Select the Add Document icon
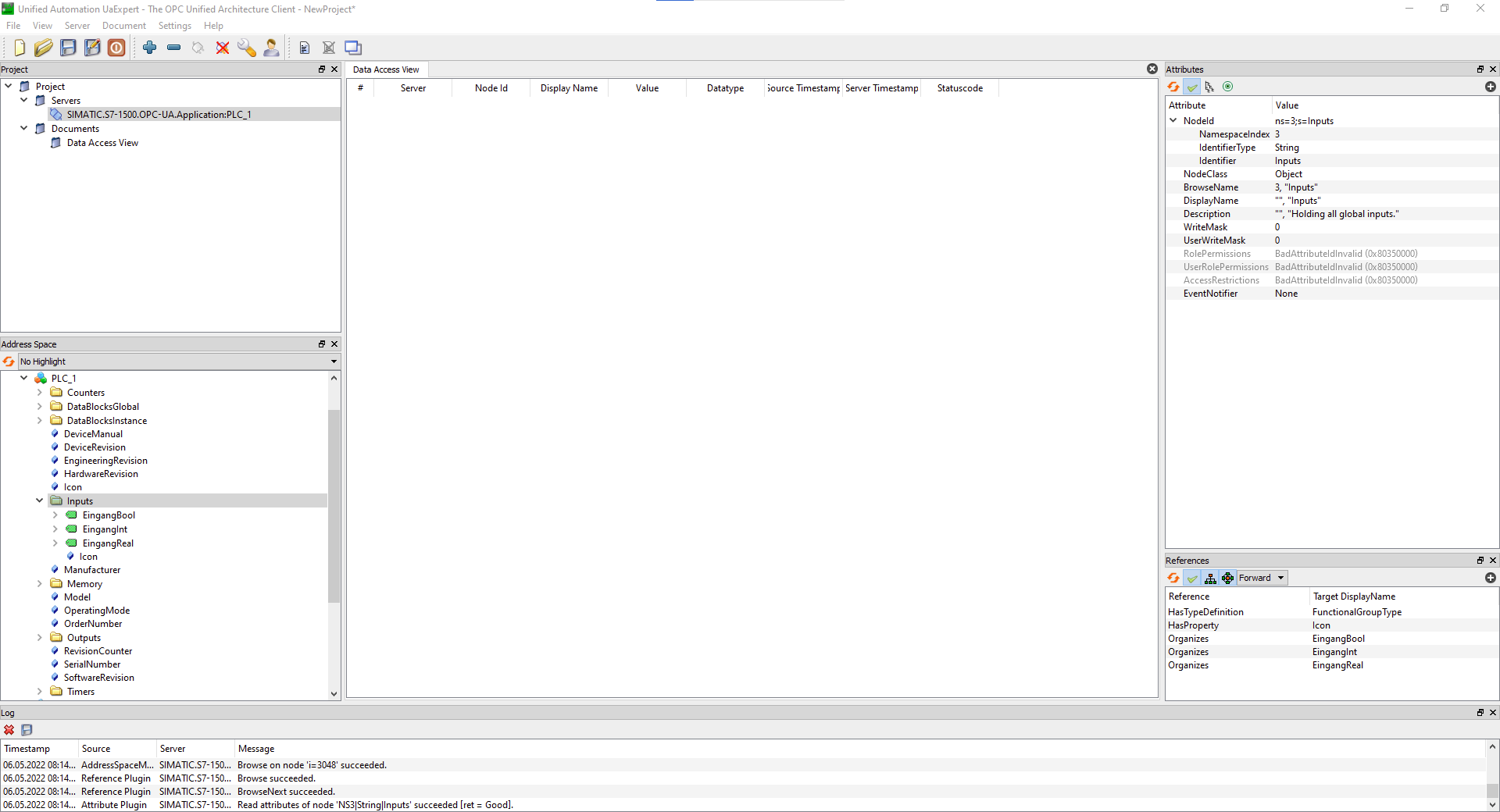 [x=305, y=48]
